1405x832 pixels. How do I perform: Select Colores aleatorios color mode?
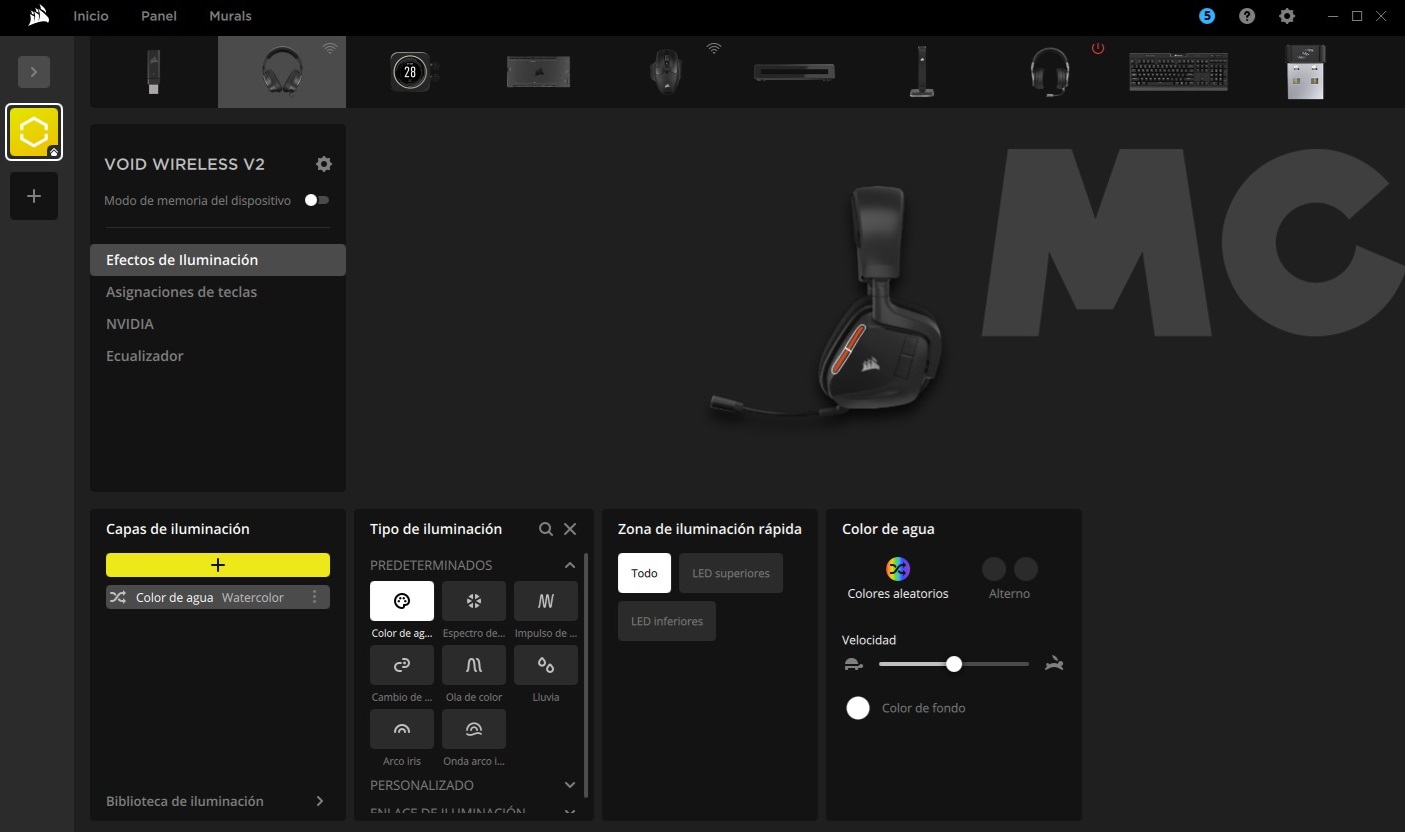[x=897, y=569]
